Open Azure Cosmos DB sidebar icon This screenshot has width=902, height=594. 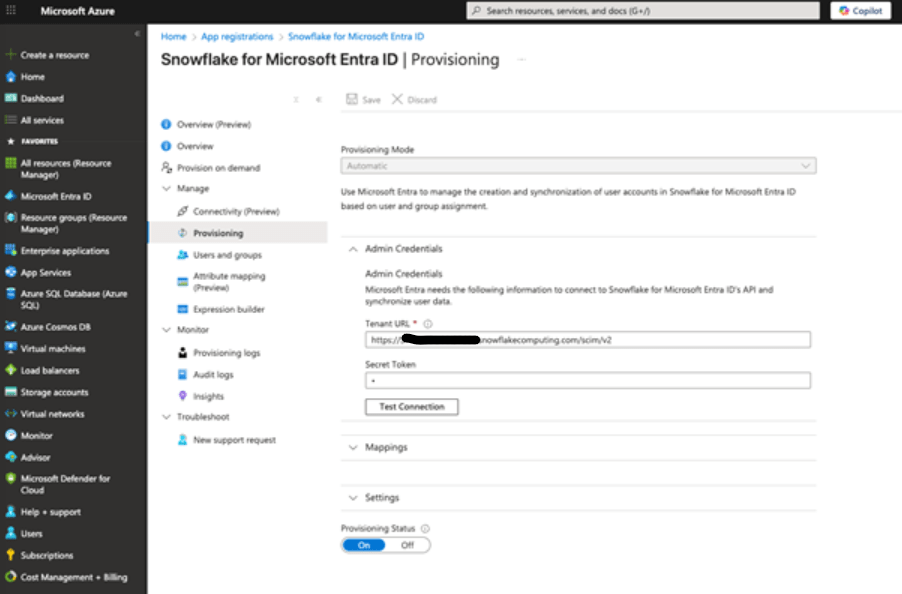pyautogui.click(x=10, y=327)
